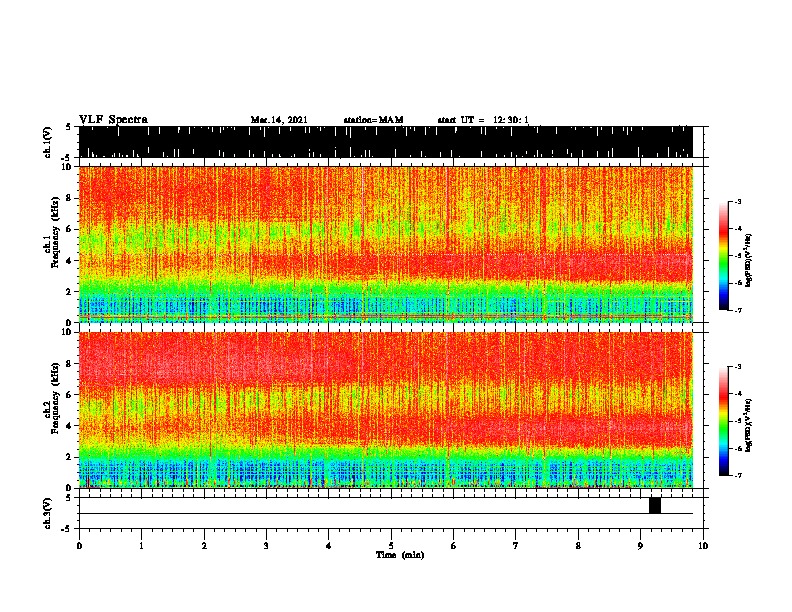Click the ch.1 black waveform panel
792x612 pixels.
385,142
